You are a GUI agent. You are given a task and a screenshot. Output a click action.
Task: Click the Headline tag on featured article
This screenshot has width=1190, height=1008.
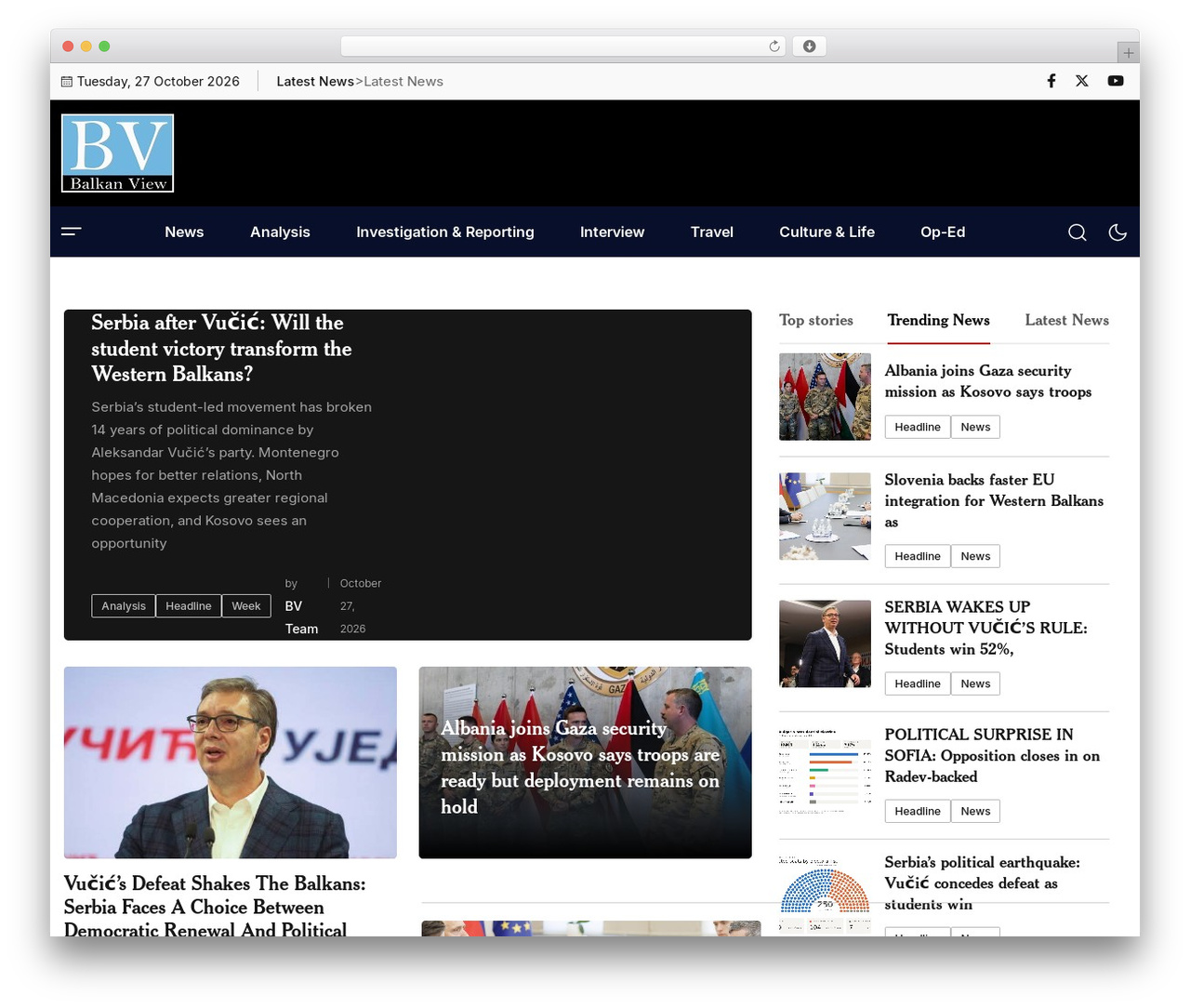pos(189,606)
